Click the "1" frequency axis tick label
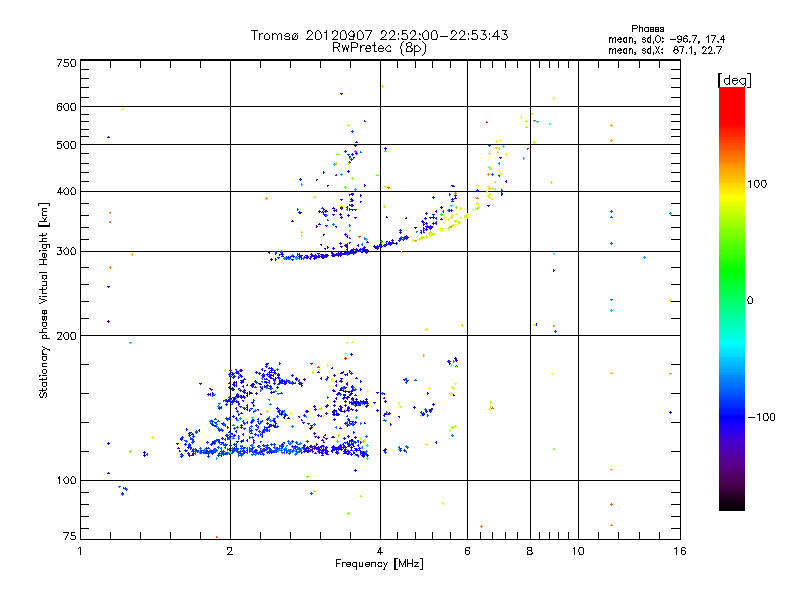The height and width of the screenshot is (600, 800). (x=80, y=551)
